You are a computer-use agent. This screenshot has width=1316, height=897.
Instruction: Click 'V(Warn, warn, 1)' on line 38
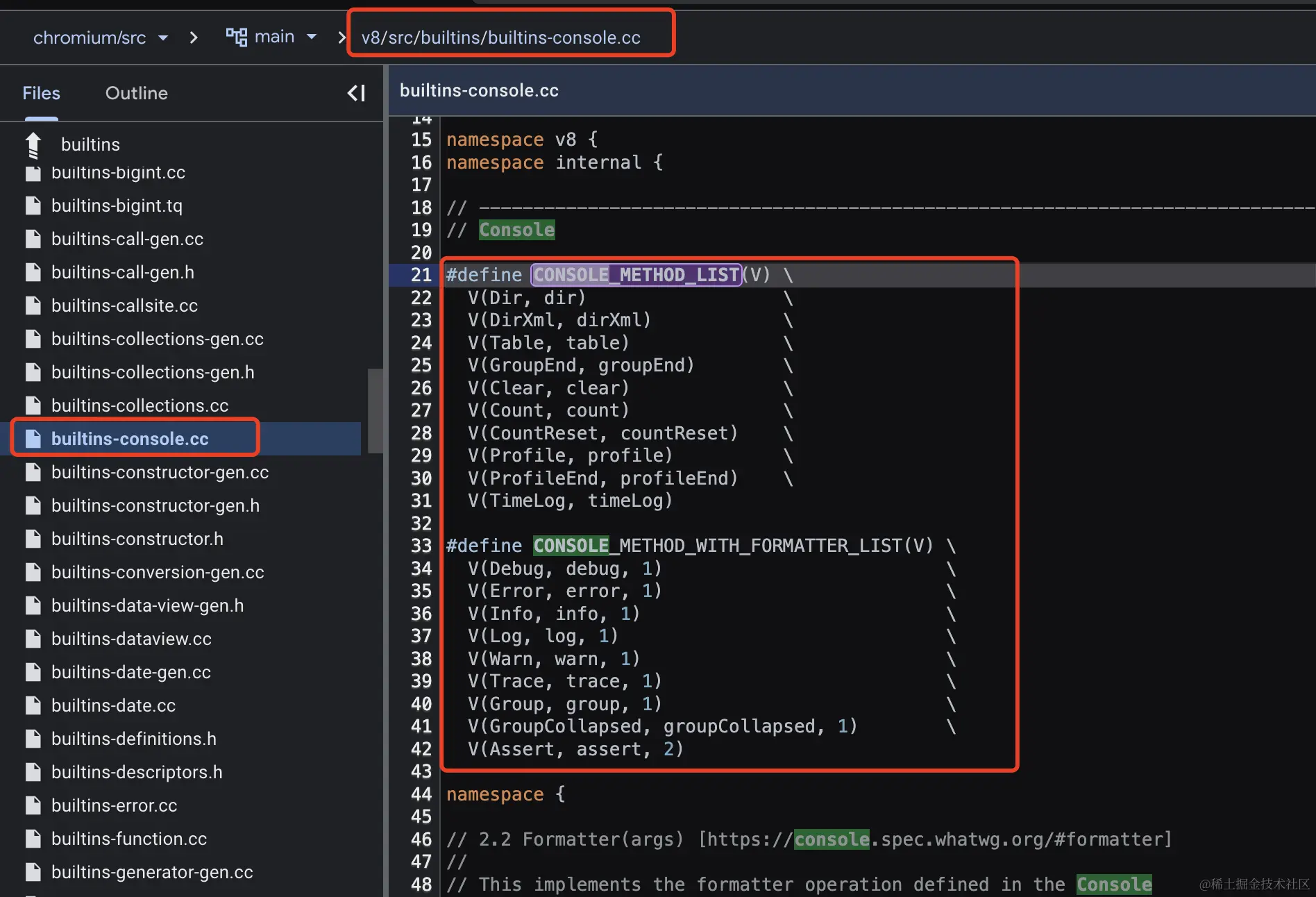click(x=554, y=659)
